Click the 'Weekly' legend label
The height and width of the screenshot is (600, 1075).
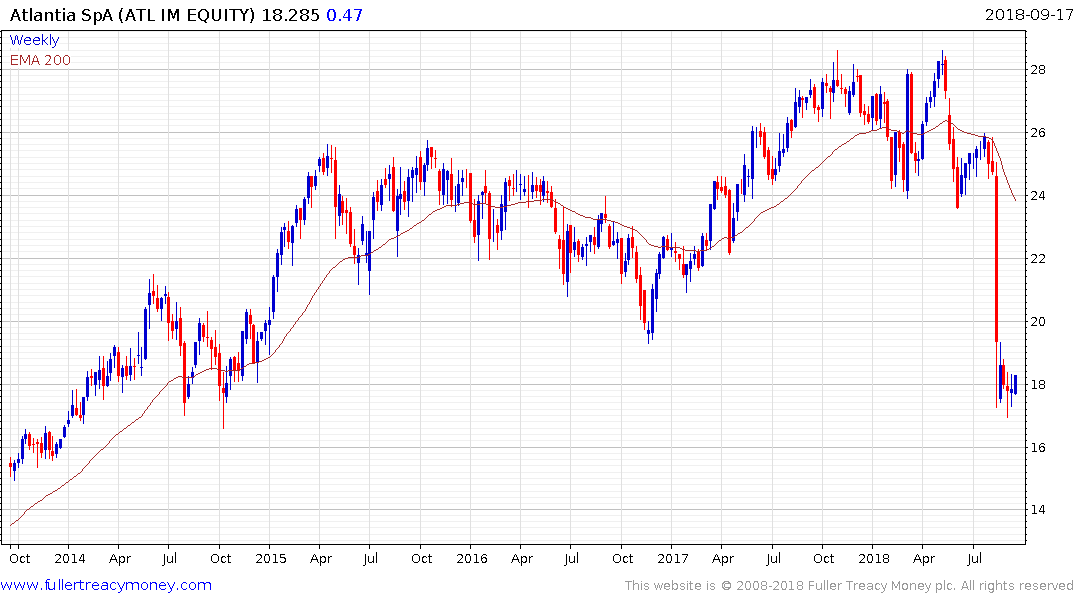[34, 40]
